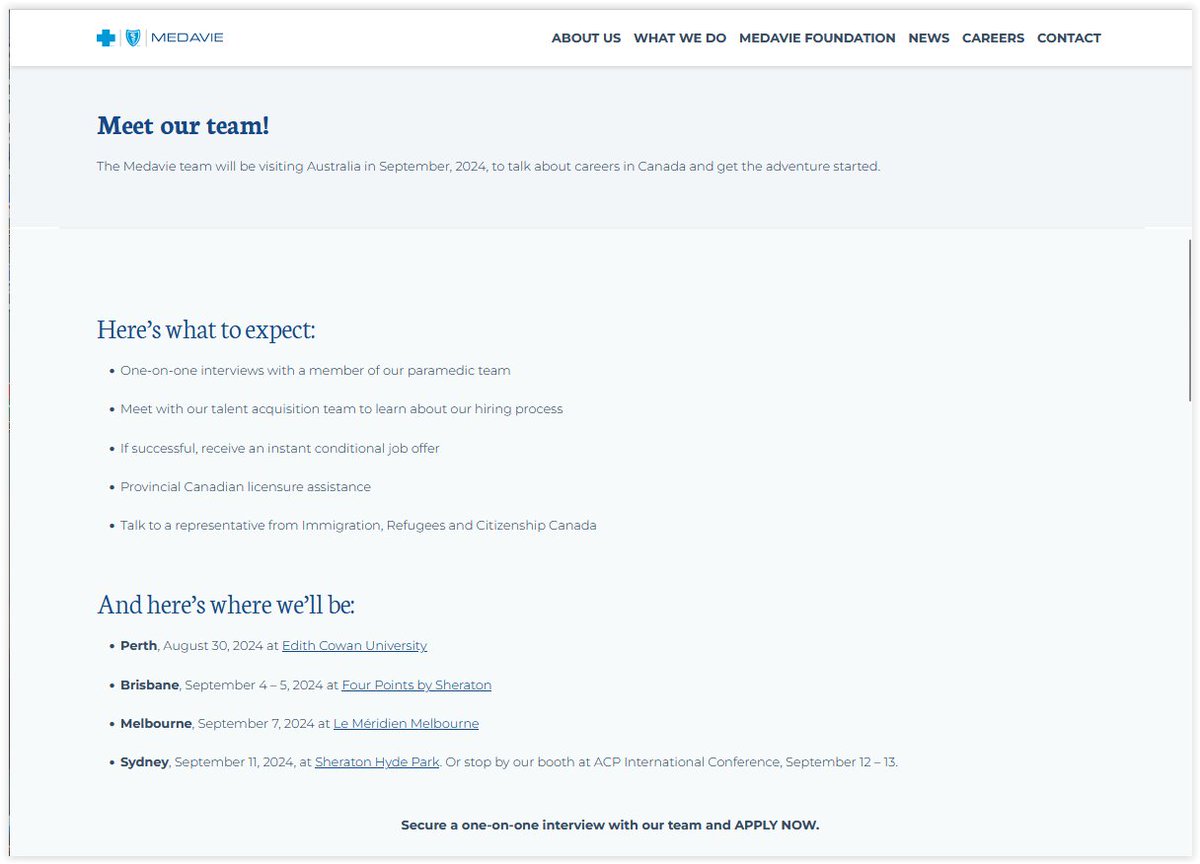Open the ABOUT US menu

(586, 38)
